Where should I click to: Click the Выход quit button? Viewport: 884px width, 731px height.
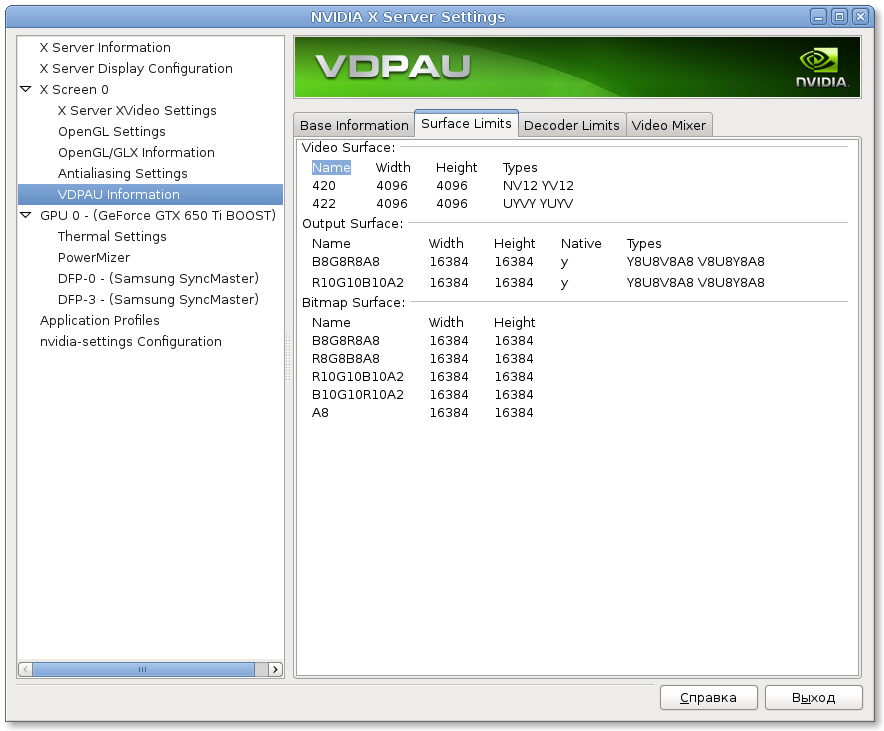(814, 698)
